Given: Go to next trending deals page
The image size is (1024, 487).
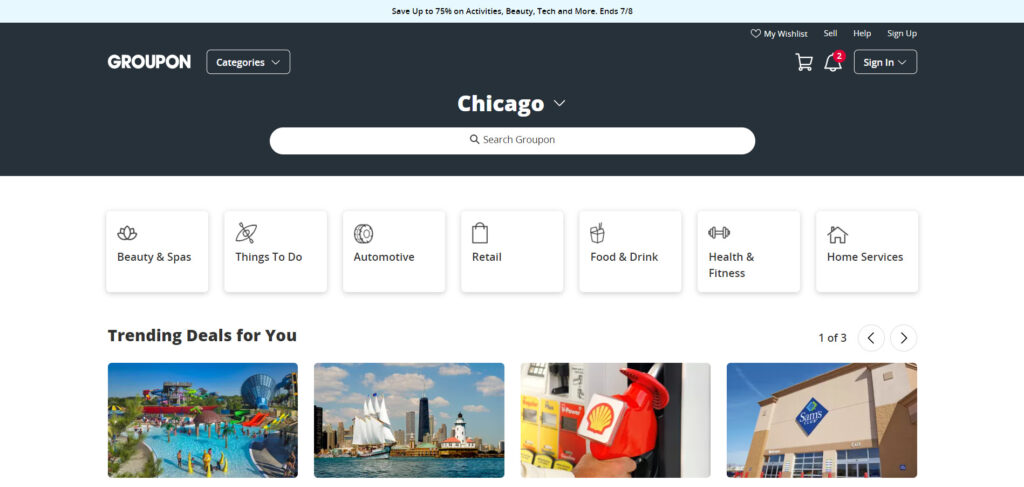Looking at the screenshot, I should click(x=903, y=338).
